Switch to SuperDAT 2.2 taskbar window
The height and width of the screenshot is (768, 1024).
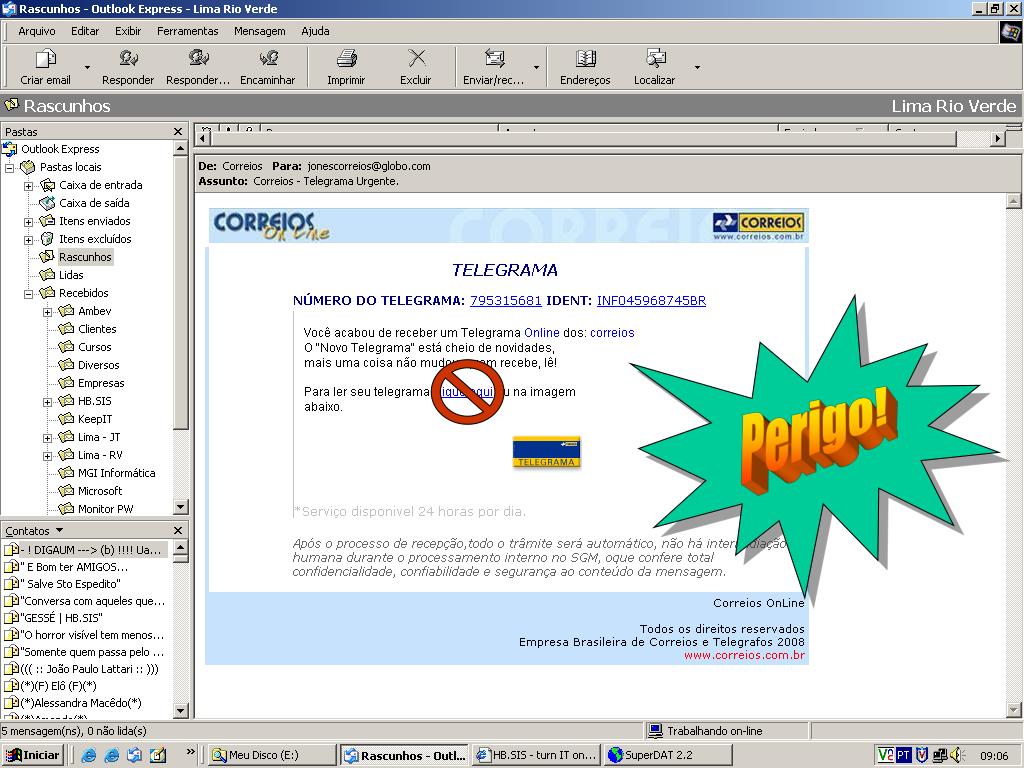668,755
